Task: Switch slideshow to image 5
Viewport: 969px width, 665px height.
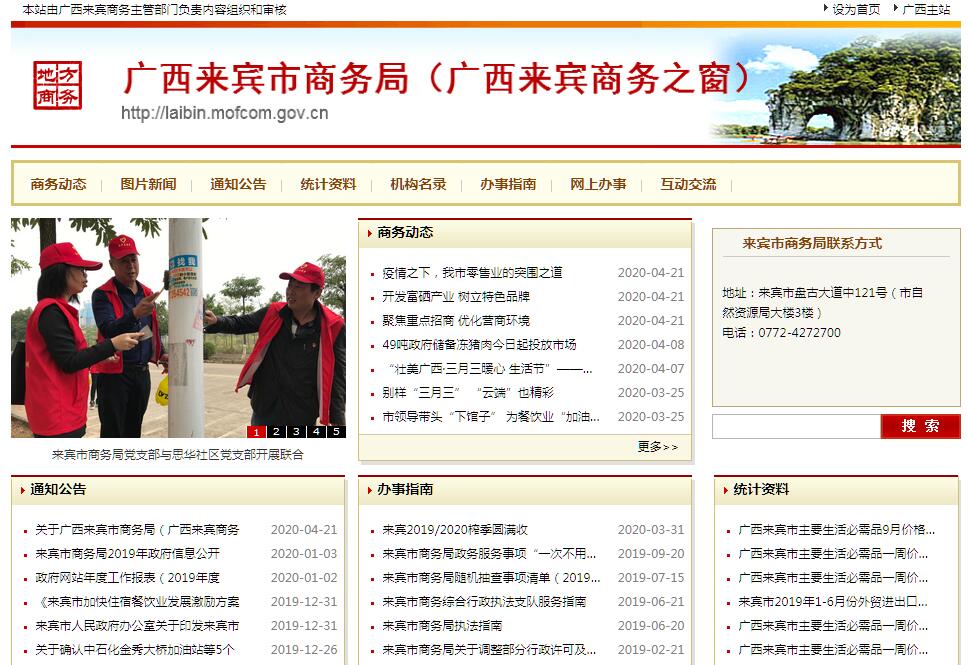Action: click(x=337, y=431)
